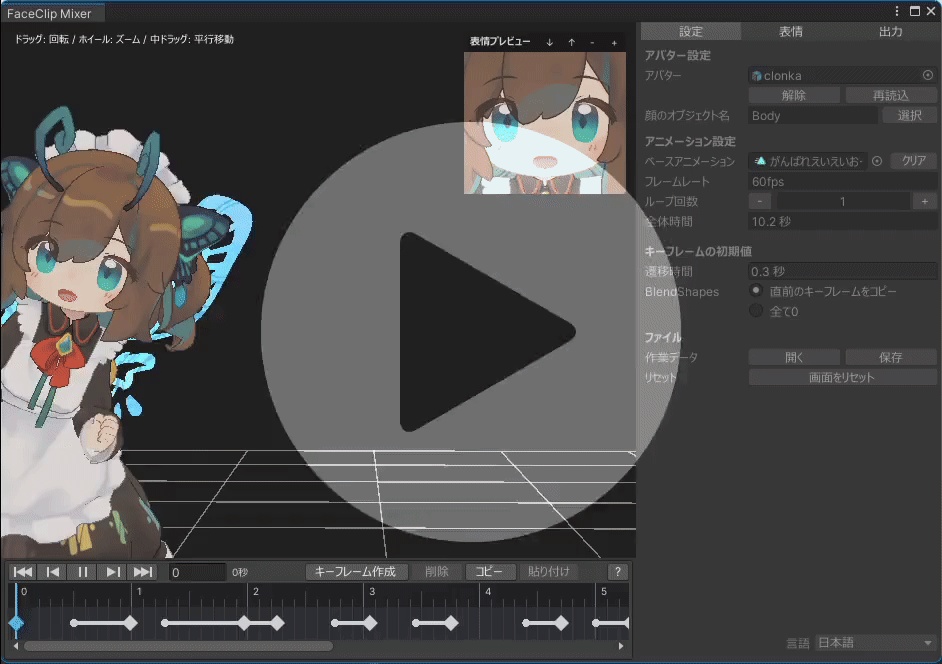Click the 全体時間 10.2 秒 value
This screenshot has height=664, width=942.
point(842,221)
